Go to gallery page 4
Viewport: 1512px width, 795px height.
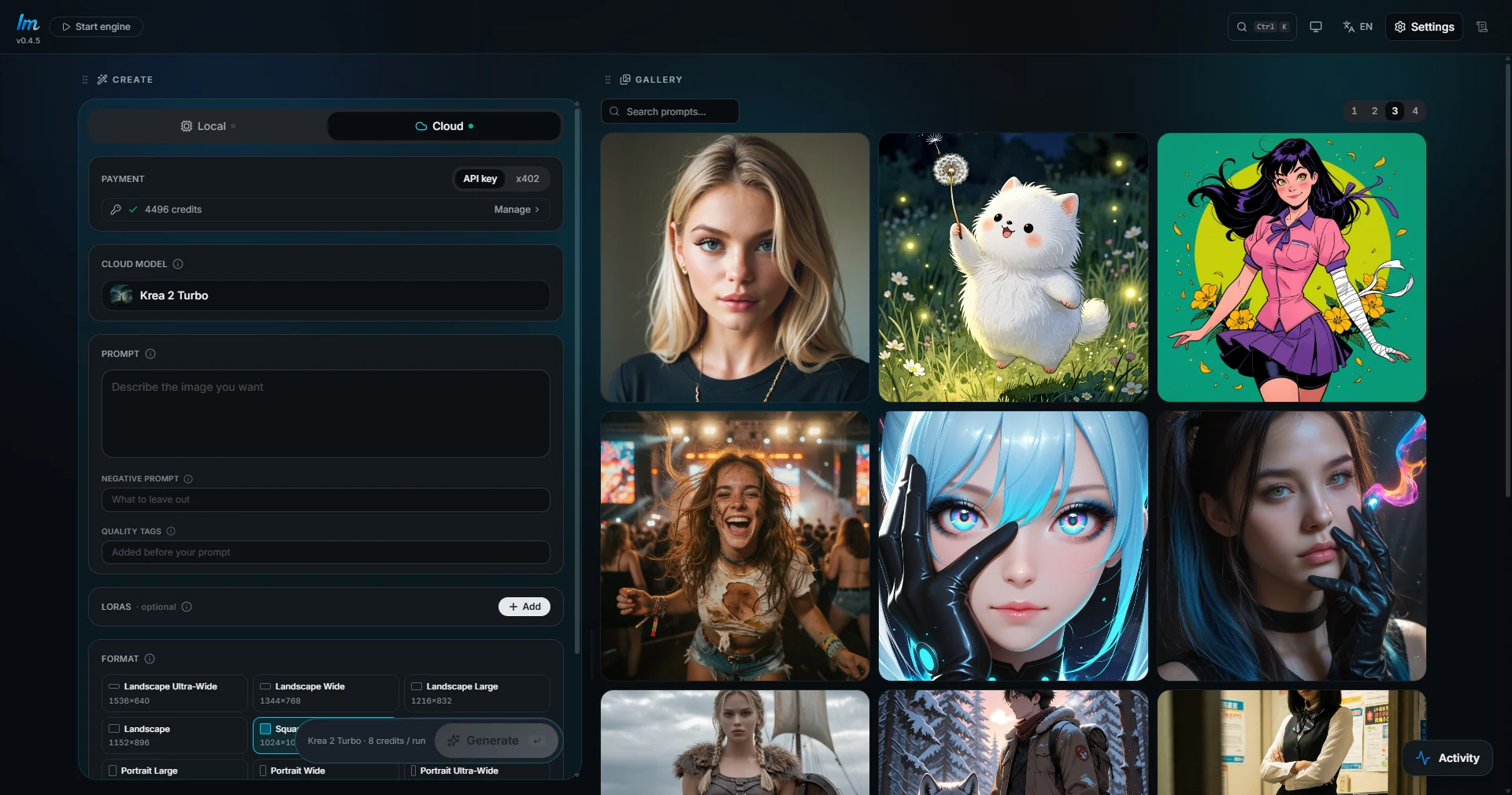(1415, 111)
